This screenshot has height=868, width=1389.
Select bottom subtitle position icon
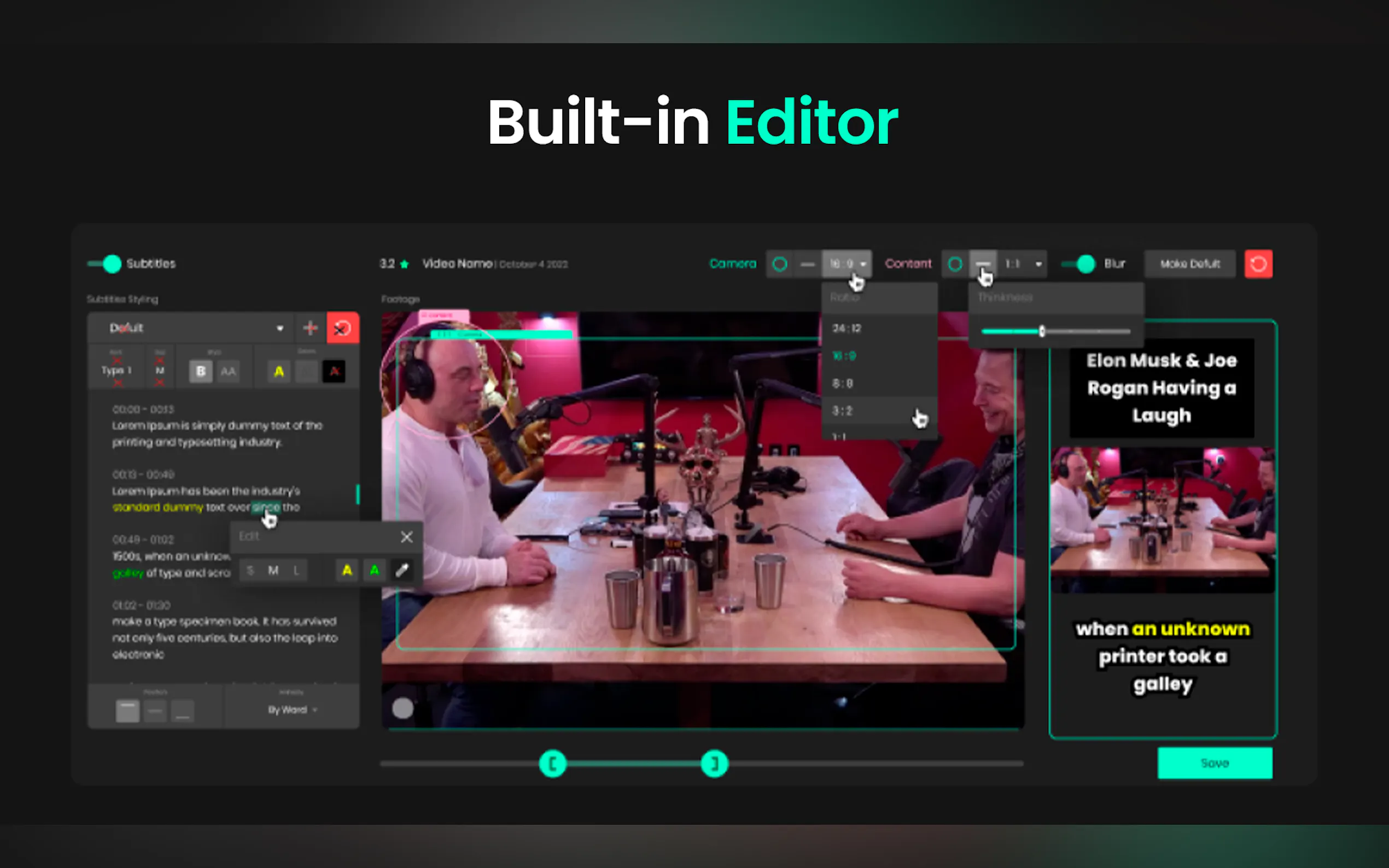click(x=183, y=712)
